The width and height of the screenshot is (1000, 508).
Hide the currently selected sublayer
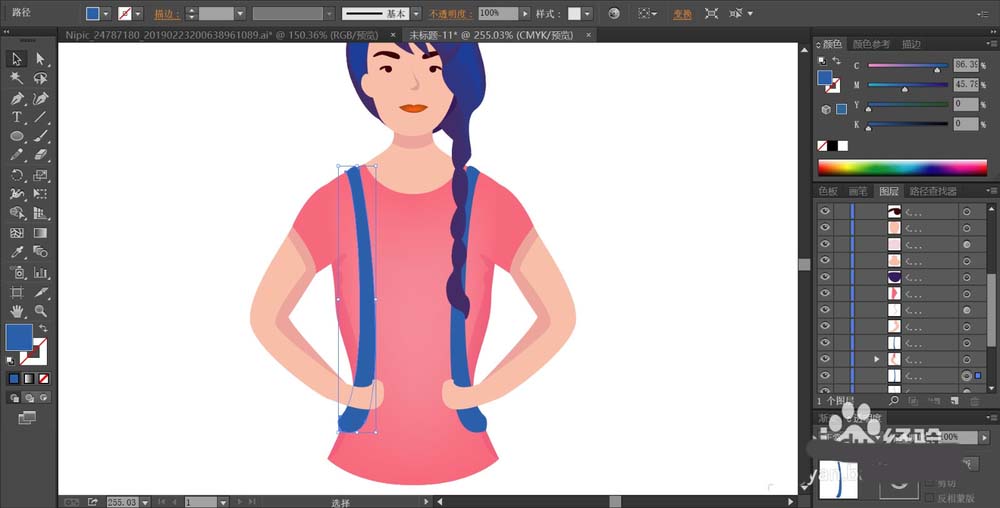[825, 375]
